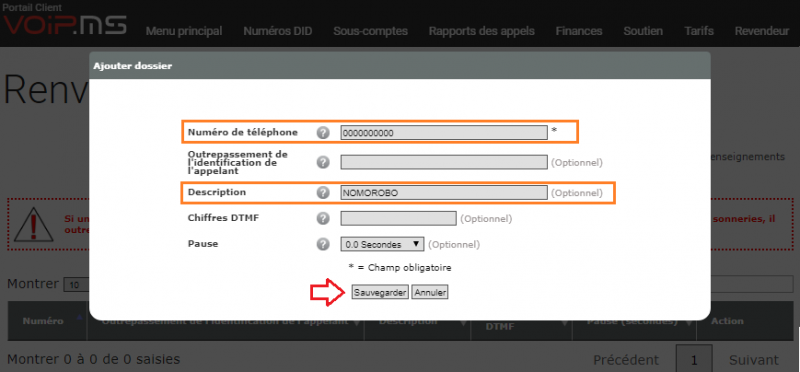Viewport: 800px width, 372px height.
Task: Click the Description input containing NOMOROBO
Action: (444, 193)
